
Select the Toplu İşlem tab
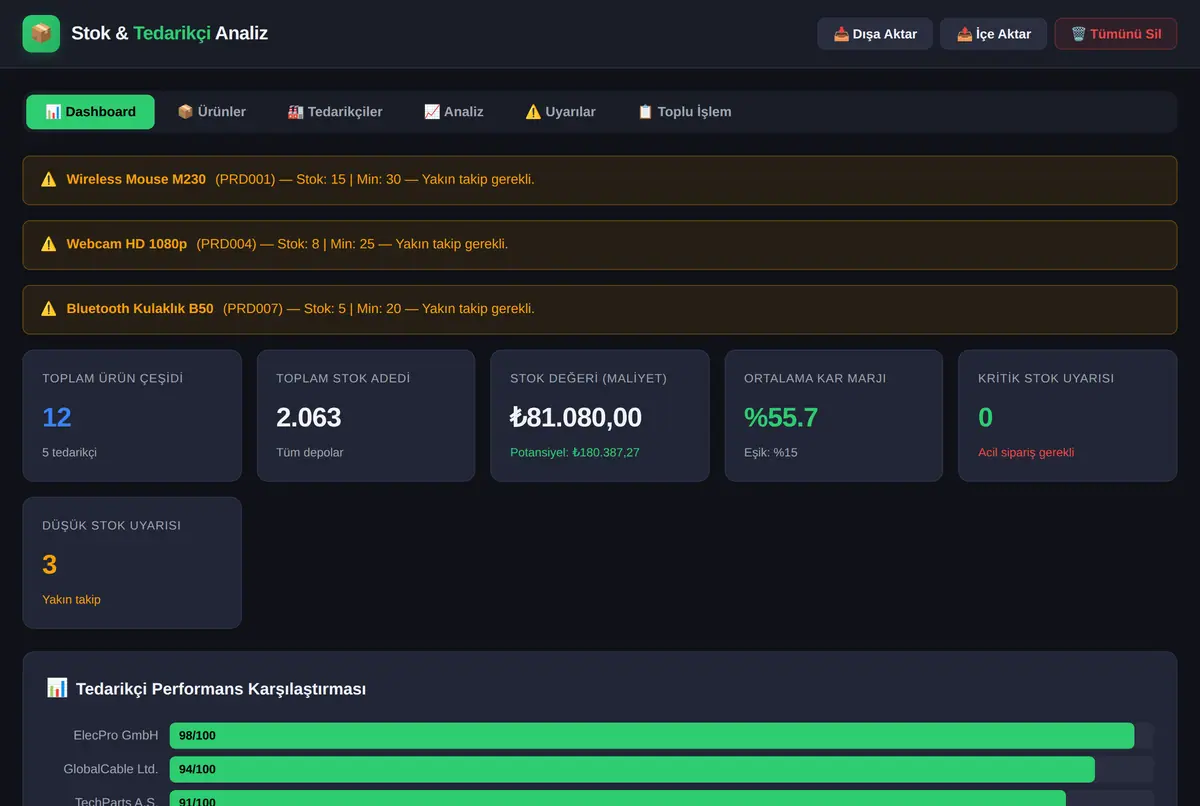(x=685, y=112)
